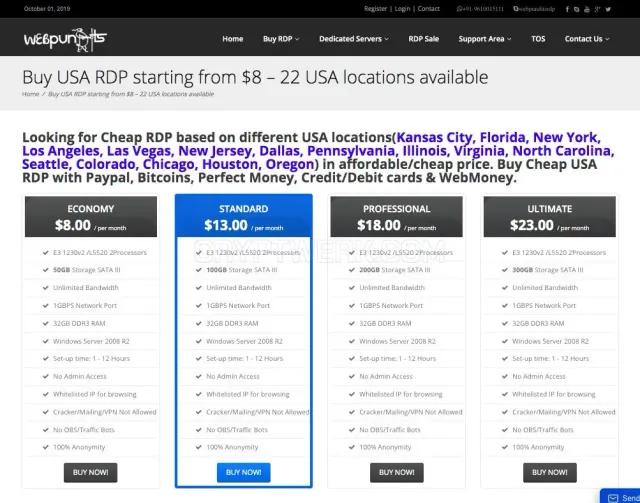
Task: Click the checkmark beside 200GB Storage SATA III
Action: point(352,270)
